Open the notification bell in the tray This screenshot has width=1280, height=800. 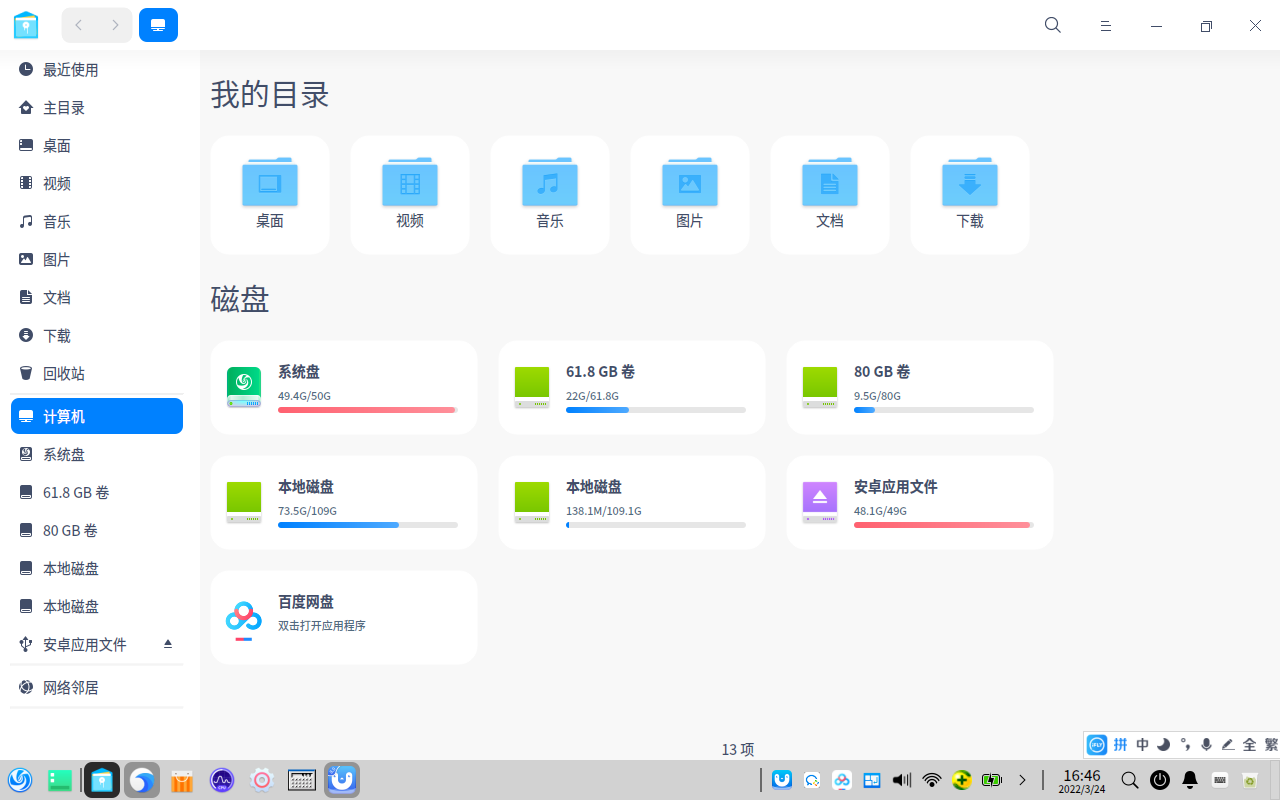(1190, 780)
